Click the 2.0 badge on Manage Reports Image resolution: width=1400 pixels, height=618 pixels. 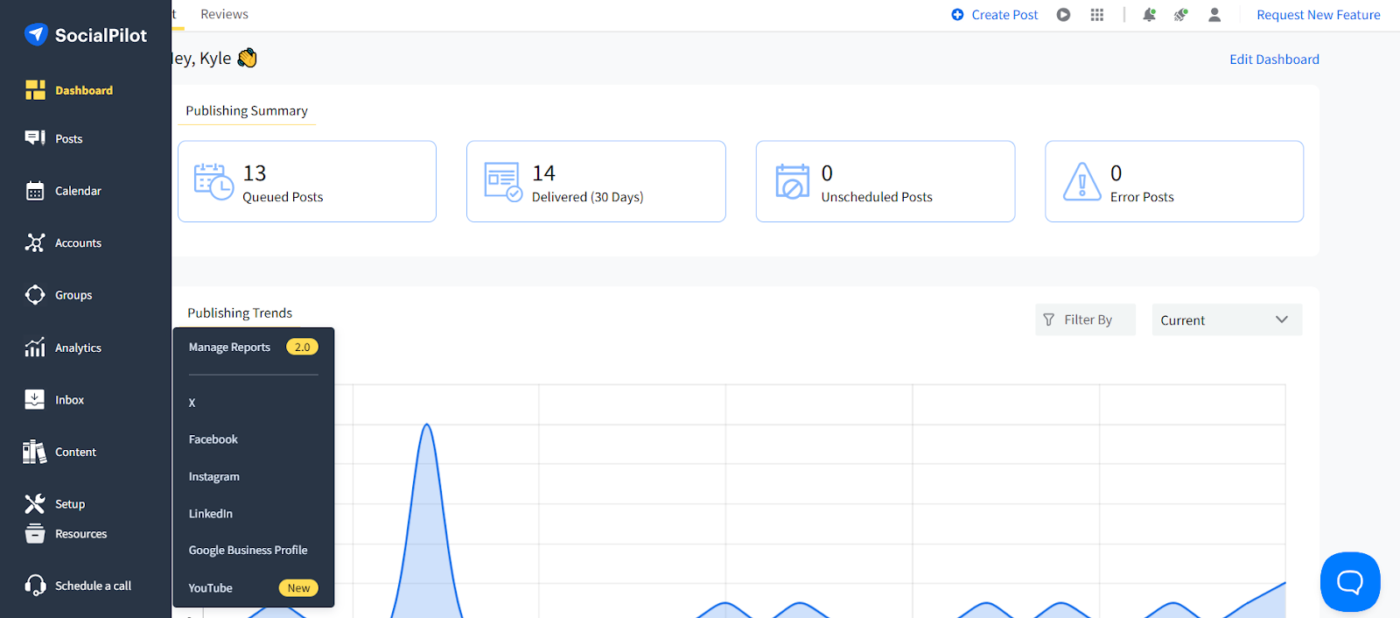302,347
